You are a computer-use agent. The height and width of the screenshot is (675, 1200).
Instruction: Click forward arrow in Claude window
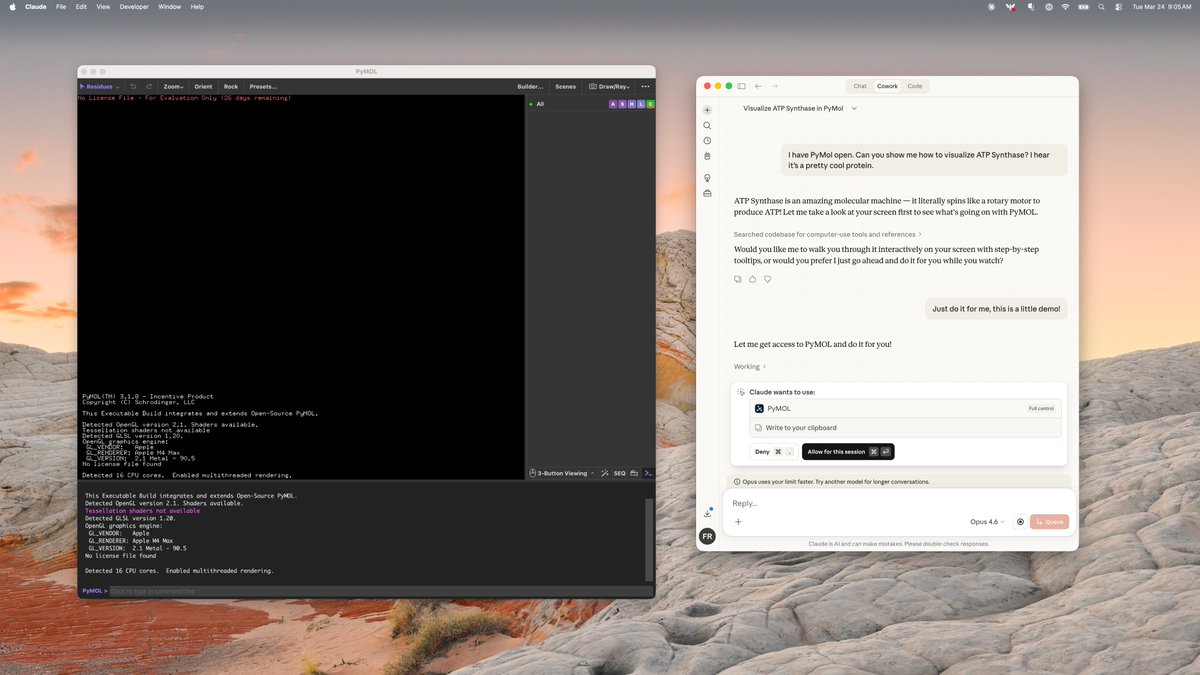pyautogui.click(x=774, y=86)
